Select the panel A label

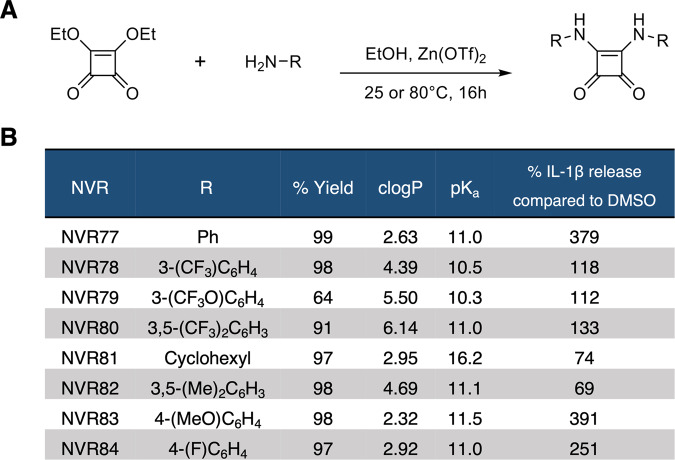(11, 12)
